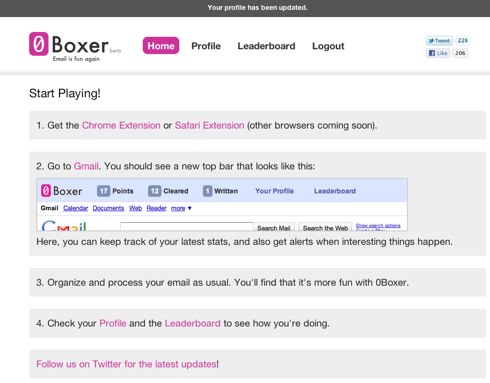The width and height of the screenshot is (490, 383).
Task: Click the 1 Written badge in preview
Action: click(220, 191)
